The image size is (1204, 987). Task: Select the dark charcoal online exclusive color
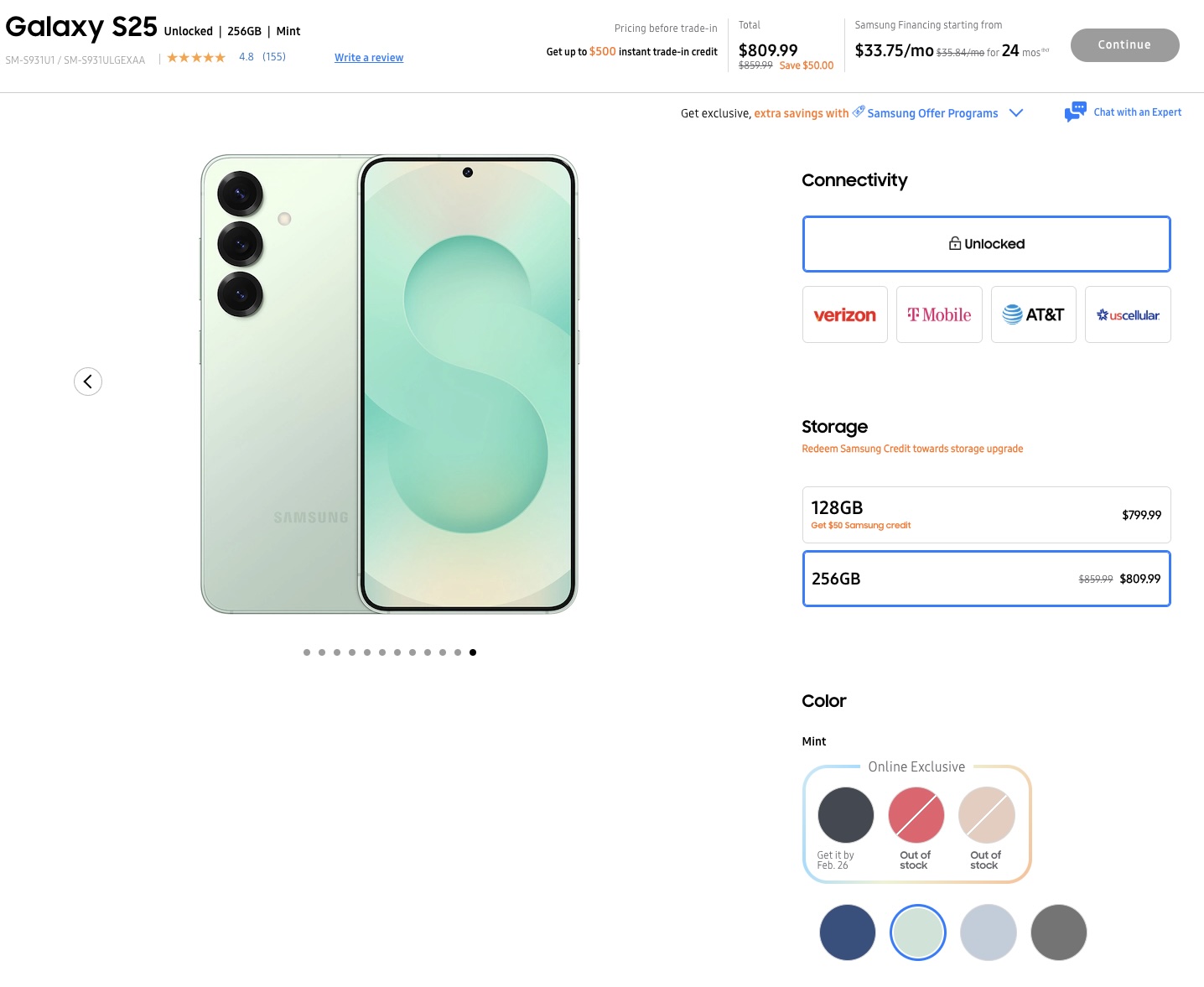845,815
